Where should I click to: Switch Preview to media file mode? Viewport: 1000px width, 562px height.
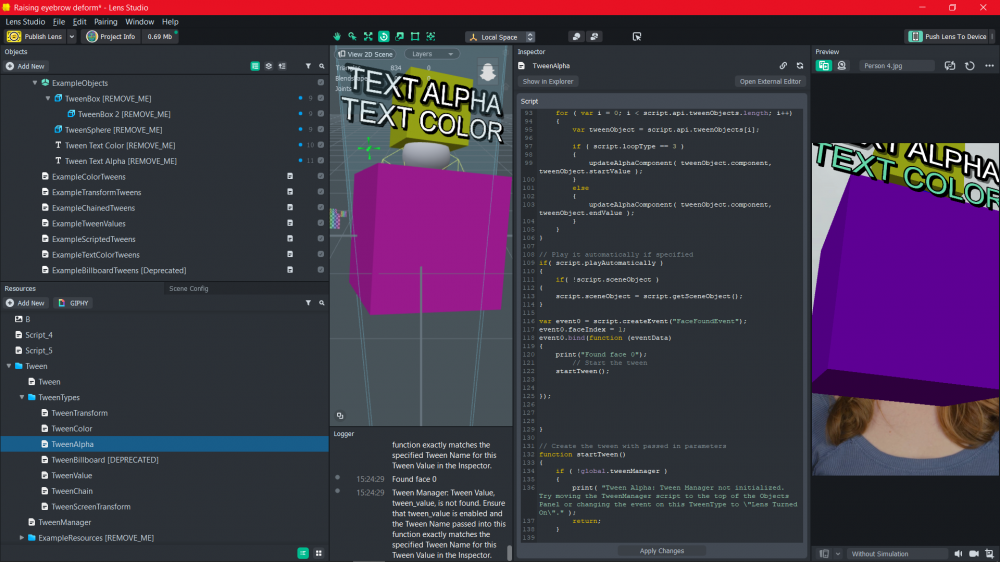coord(823,66)
